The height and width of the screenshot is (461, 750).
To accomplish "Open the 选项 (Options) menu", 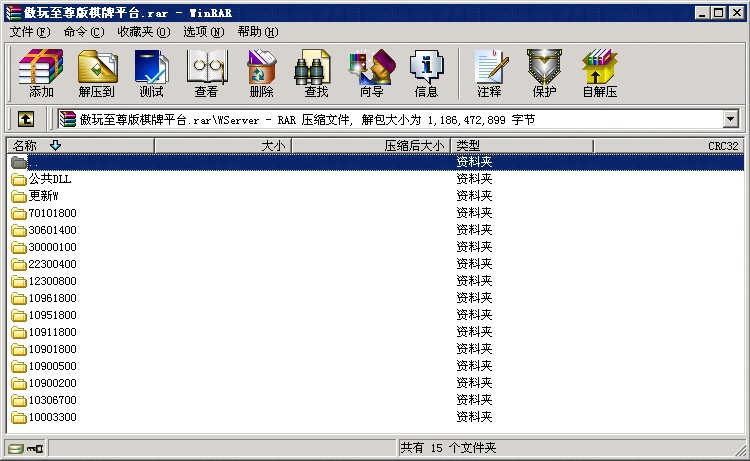I will [x=203, y=32].
